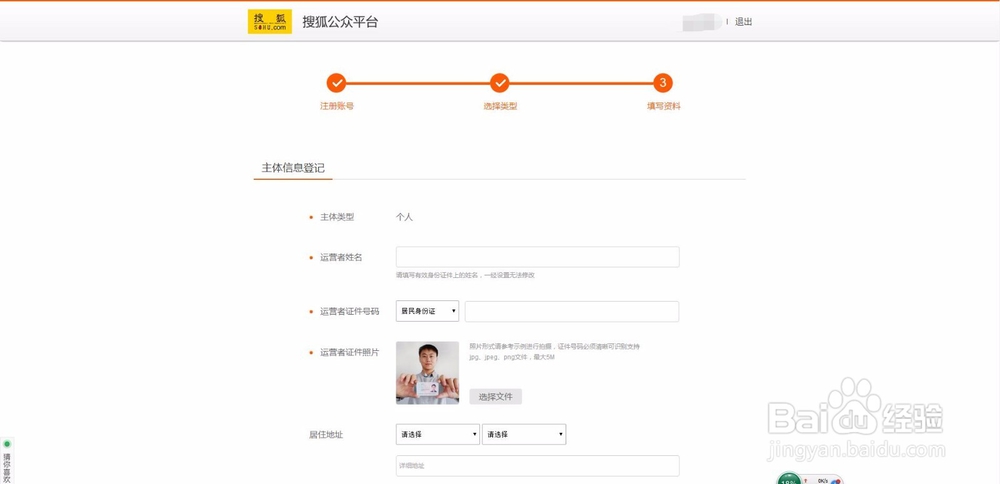Click the 注册账号 step label
This screenshot has height=484, width=1000.
click(x=337, y=106)
